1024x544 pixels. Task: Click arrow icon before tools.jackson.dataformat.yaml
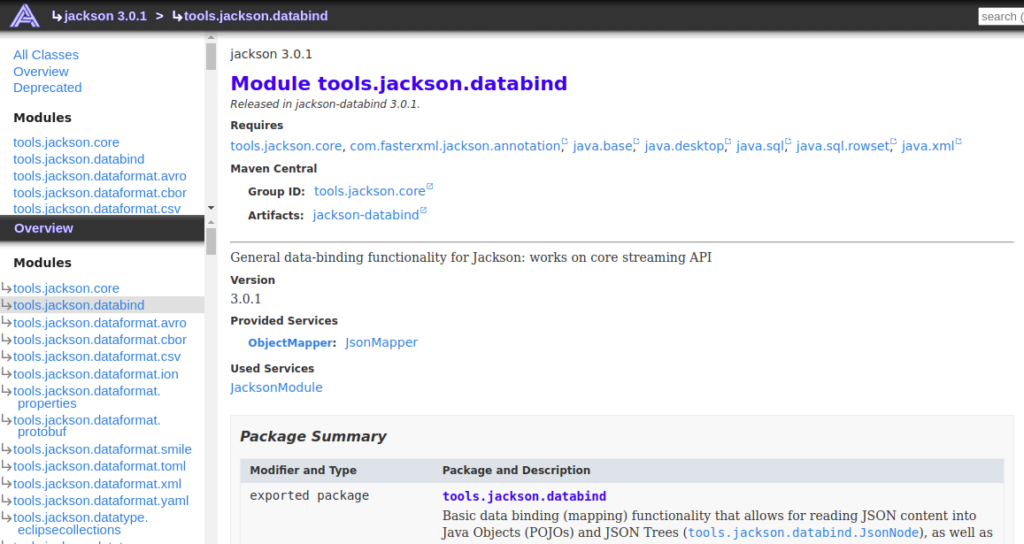tap(7, 500)
